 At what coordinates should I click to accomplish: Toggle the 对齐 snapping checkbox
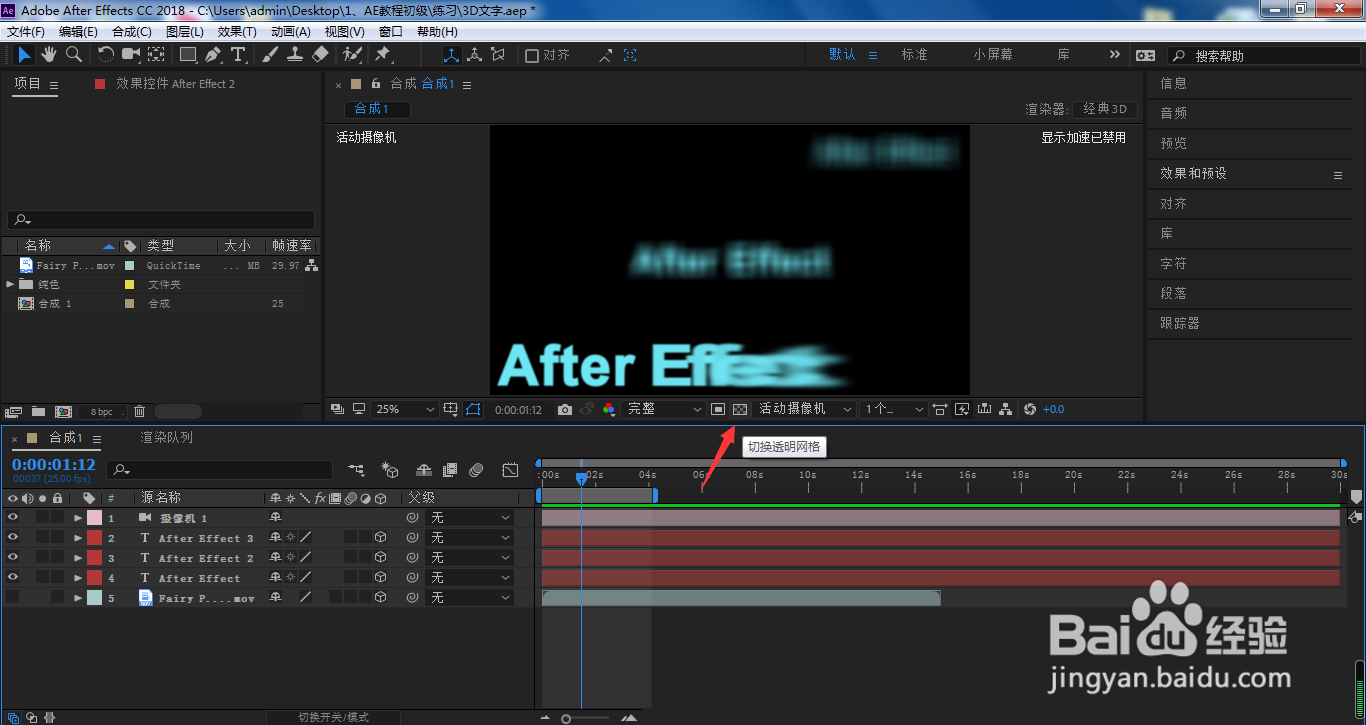532,55
